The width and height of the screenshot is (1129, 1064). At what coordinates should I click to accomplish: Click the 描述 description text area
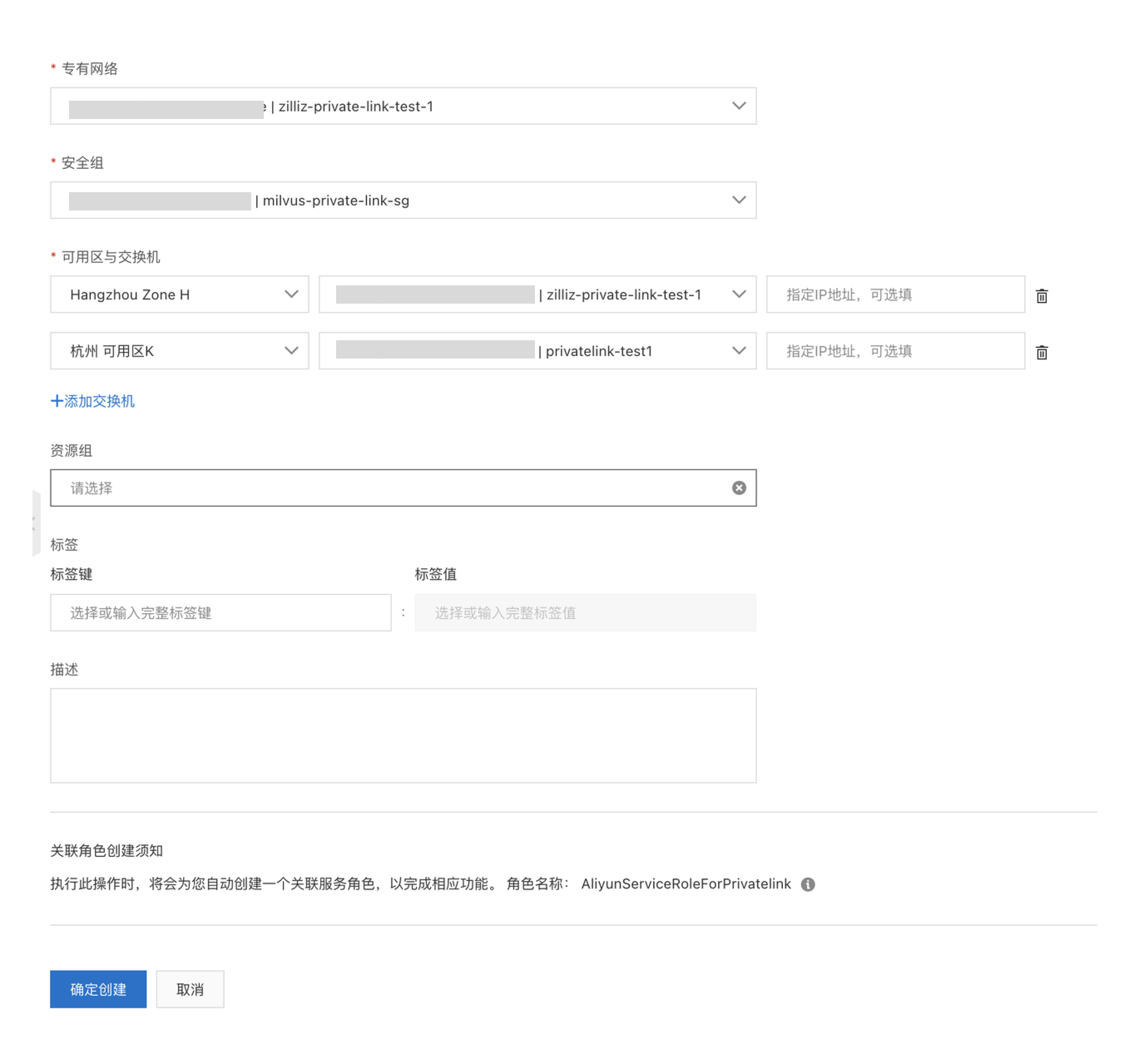tap(403, 735)
